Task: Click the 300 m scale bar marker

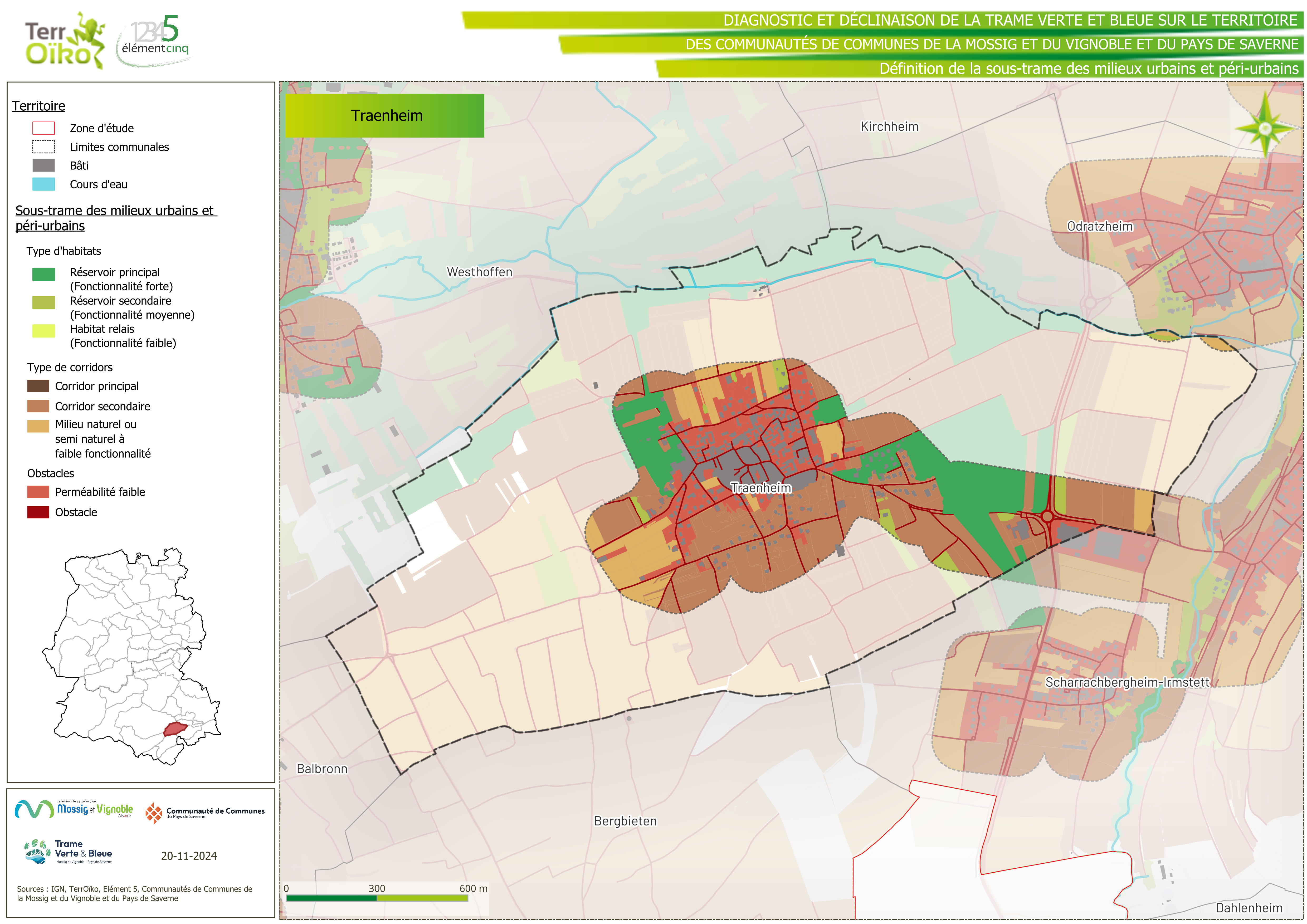Action: tap(377, 889)
